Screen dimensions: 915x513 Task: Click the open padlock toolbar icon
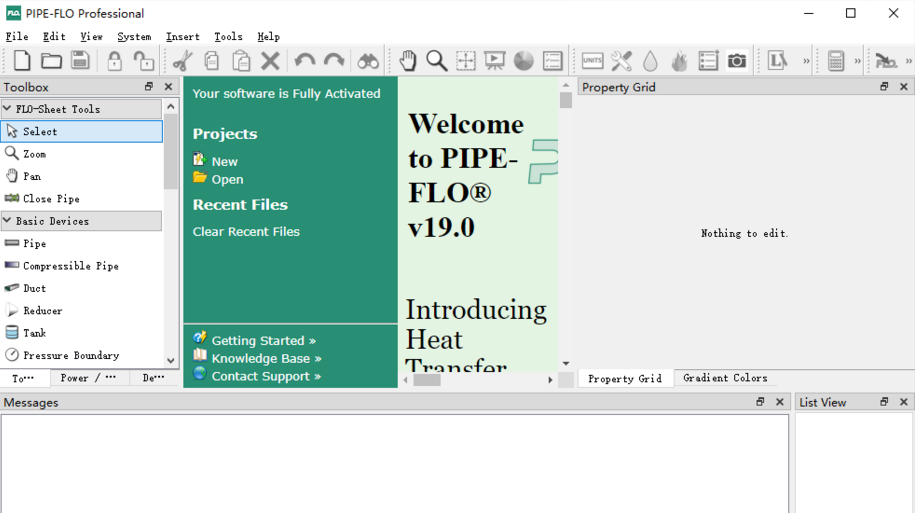pos(144,60)
